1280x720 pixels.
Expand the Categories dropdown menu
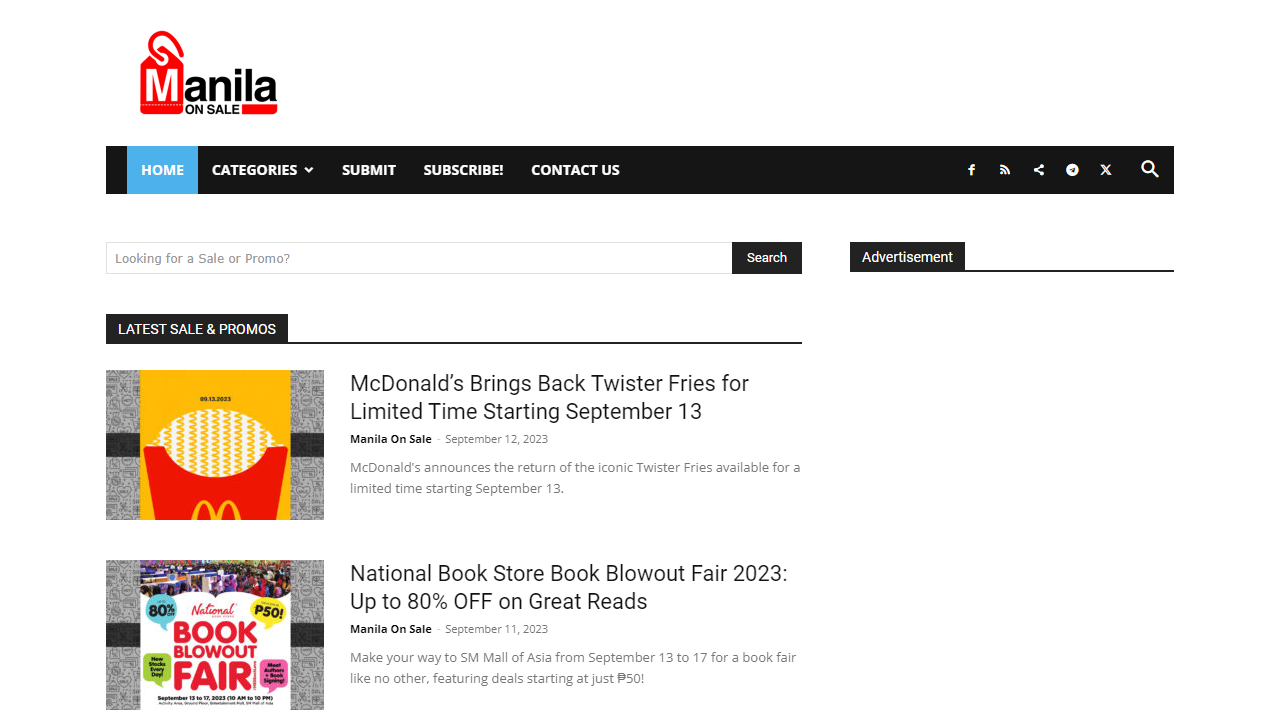[262, 170]
